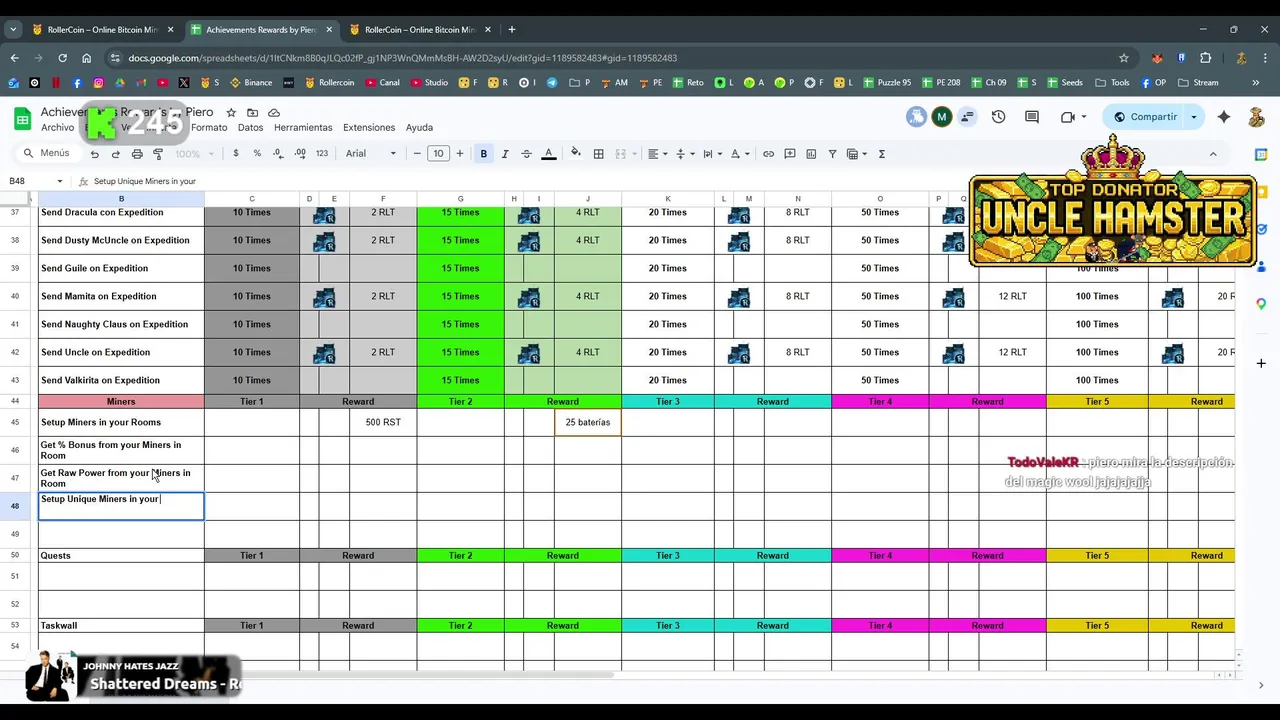1280x720 pixels.
Task: Click the Create filter funnel icon
Action: coord(832,154)
